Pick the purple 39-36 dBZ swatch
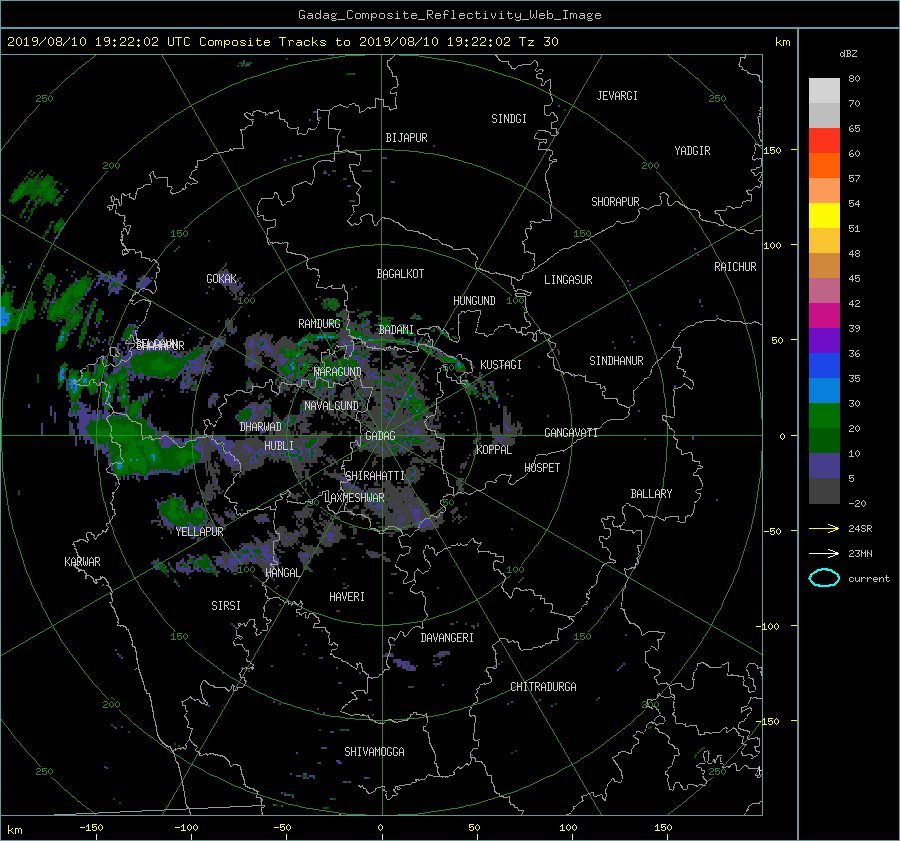The image size is (900, 841). 824,340
